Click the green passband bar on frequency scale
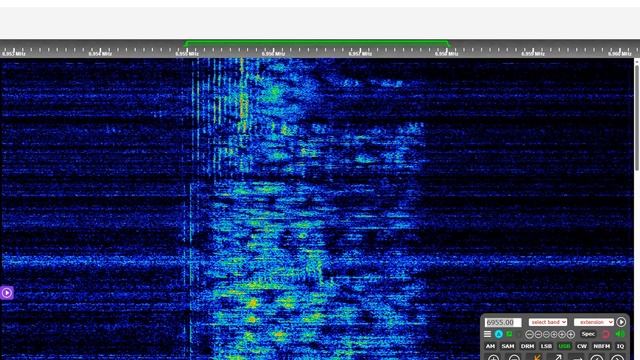 point(317,42)
